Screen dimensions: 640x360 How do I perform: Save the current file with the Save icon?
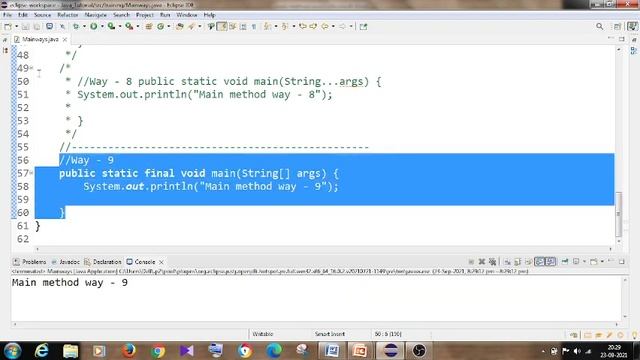[25, 27]
